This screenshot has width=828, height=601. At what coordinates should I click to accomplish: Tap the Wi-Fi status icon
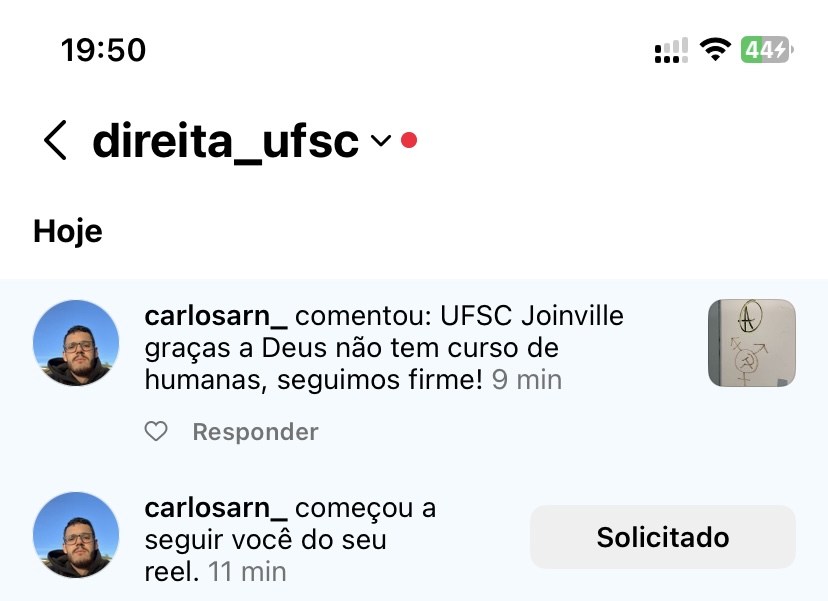pos(715,49)
